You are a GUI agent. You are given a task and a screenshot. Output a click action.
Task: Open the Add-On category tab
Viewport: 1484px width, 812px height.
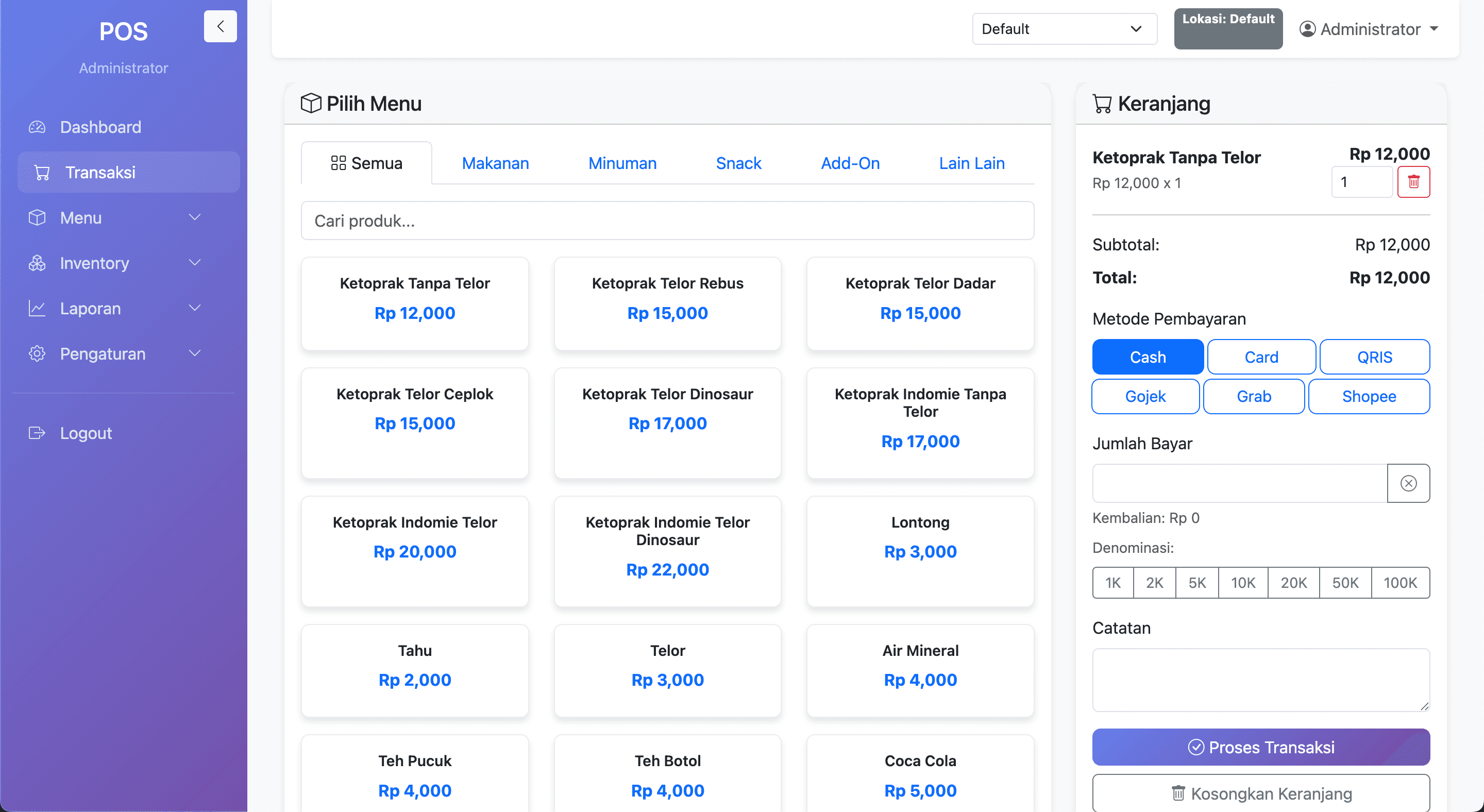tap(850, 163)
